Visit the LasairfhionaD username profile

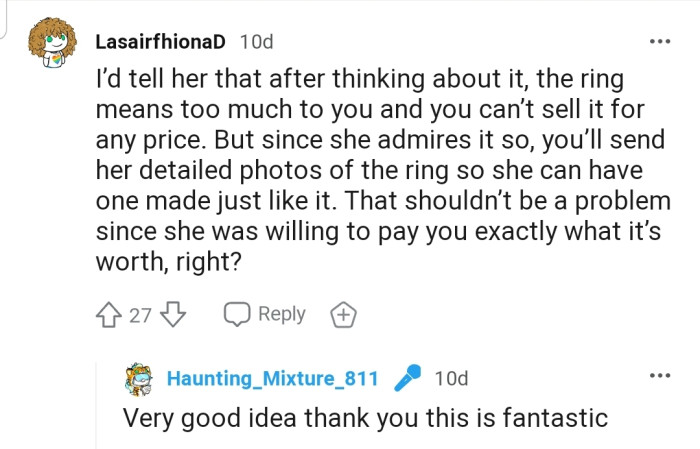163,42
